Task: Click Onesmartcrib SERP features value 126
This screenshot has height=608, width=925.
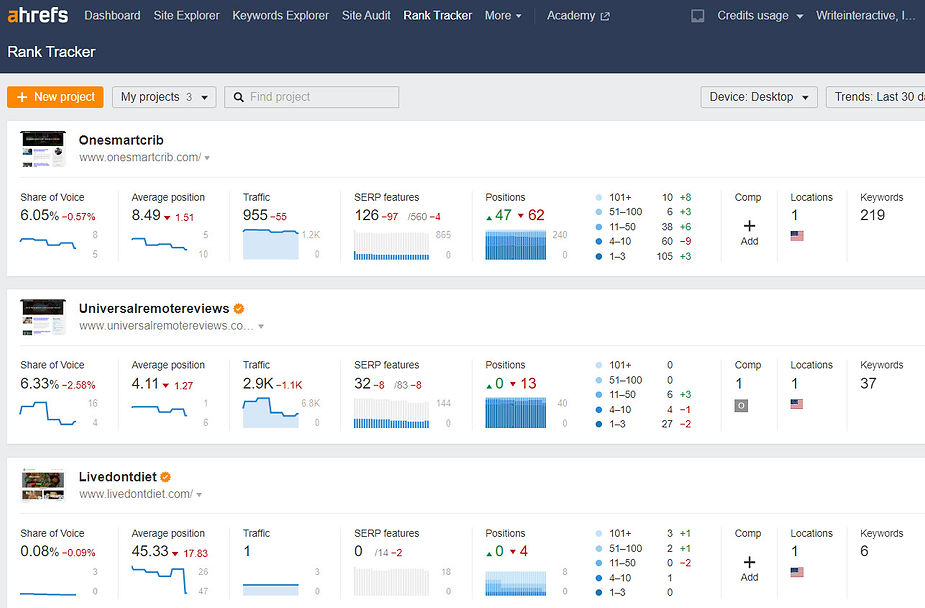Action: pos(366,215)
